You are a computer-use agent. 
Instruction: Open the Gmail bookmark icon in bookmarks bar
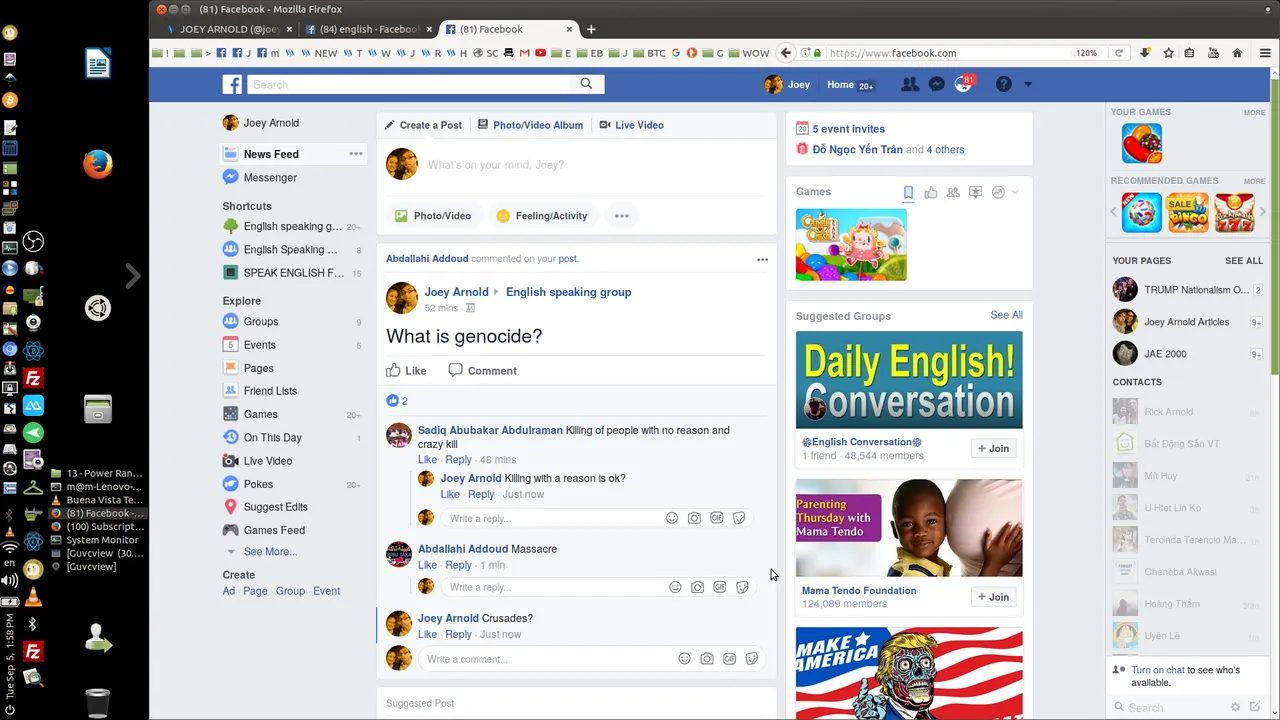click(525, 53)
